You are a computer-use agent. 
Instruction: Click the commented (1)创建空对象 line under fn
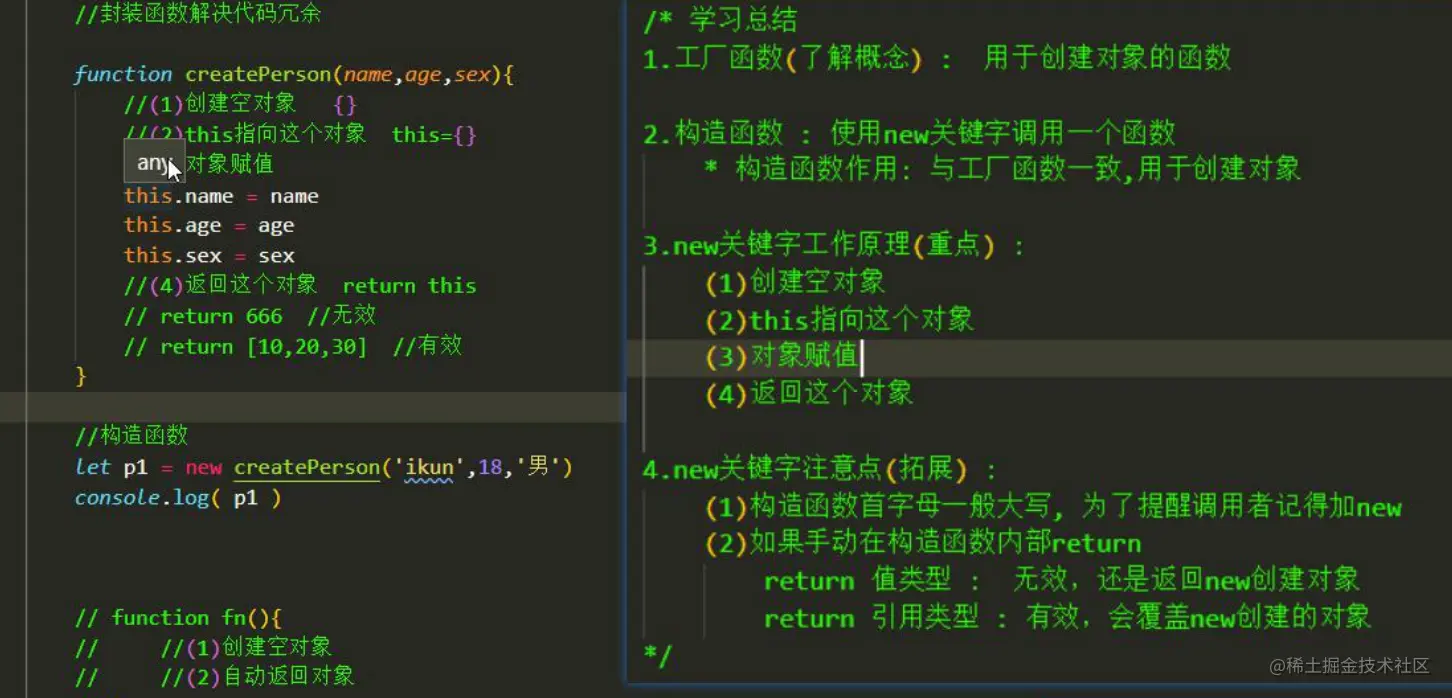tap(203, 647)
